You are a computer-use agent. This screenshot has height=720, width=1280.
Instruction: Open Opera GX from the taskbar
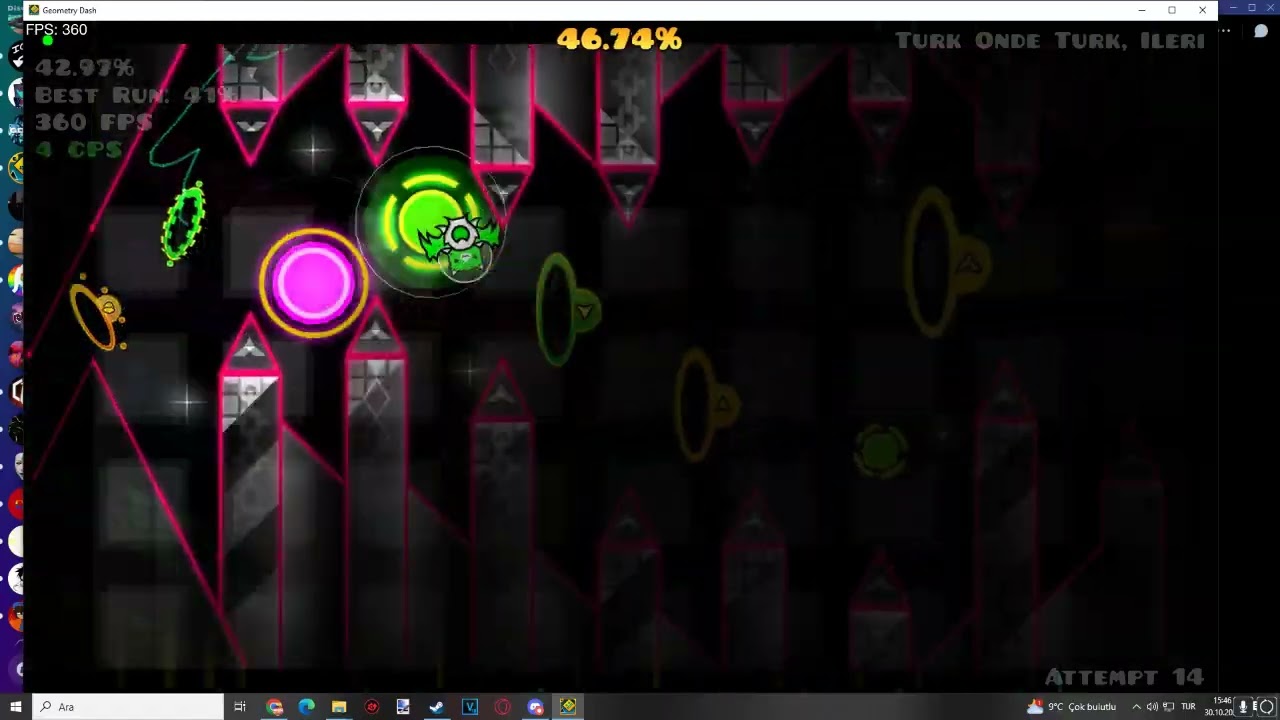(x=502, y=707)
